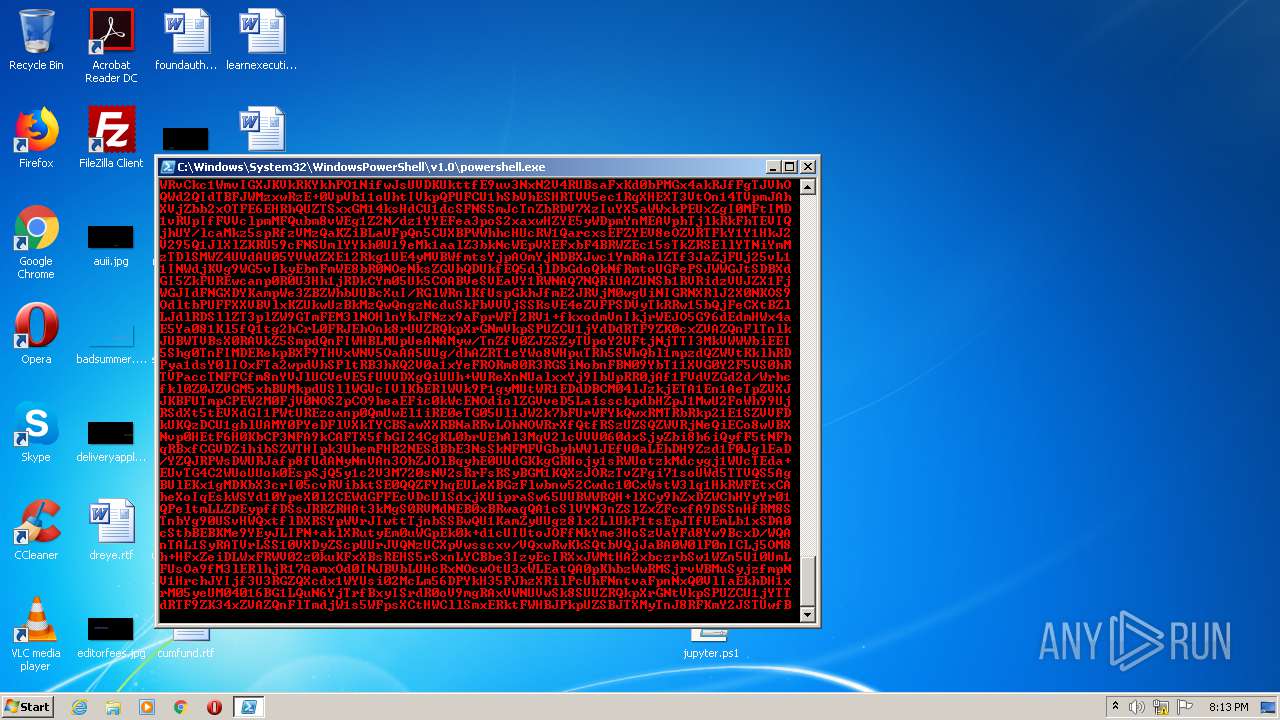Open the learnexecuti Word document

261,40
